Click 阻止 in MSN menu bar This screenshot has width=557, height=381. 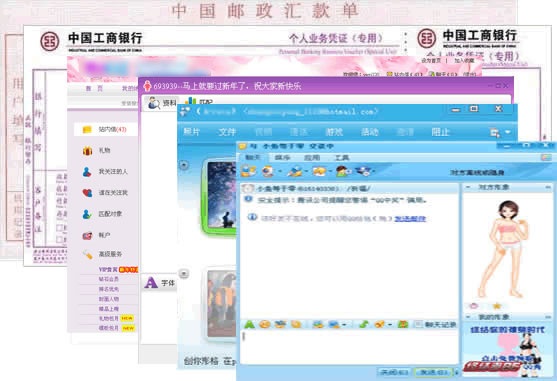[x=440, y=132]
